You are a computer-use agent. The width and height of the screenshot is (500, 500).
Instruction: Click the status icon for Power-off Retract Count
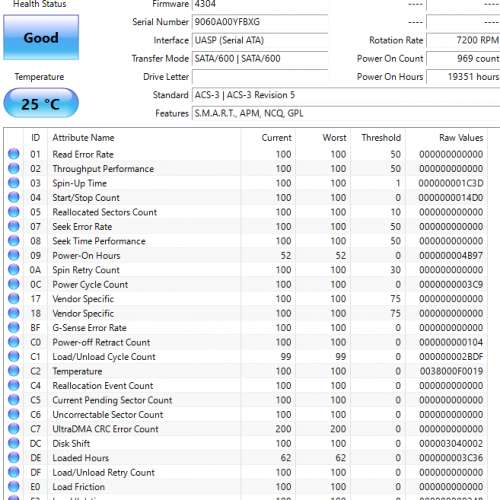(x=14, y=342)
